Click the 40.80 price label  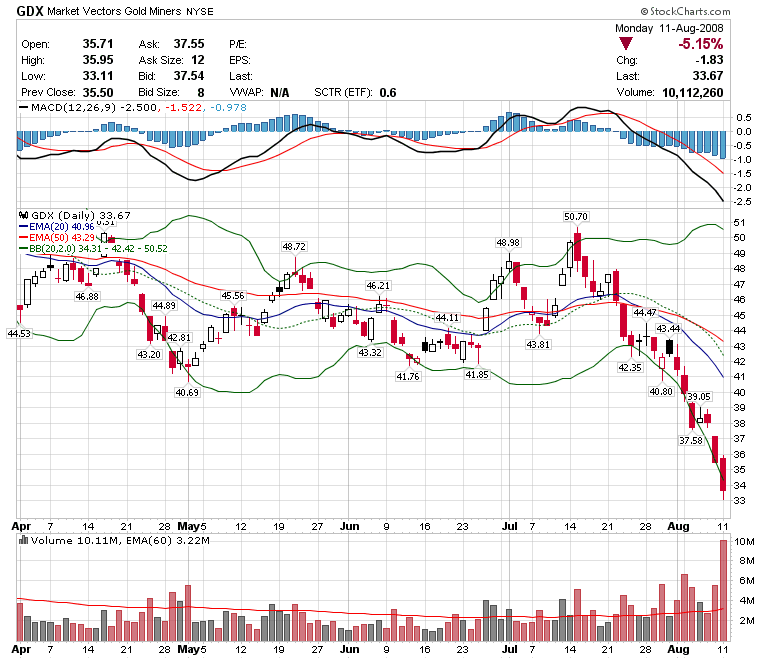click(661, 391)
